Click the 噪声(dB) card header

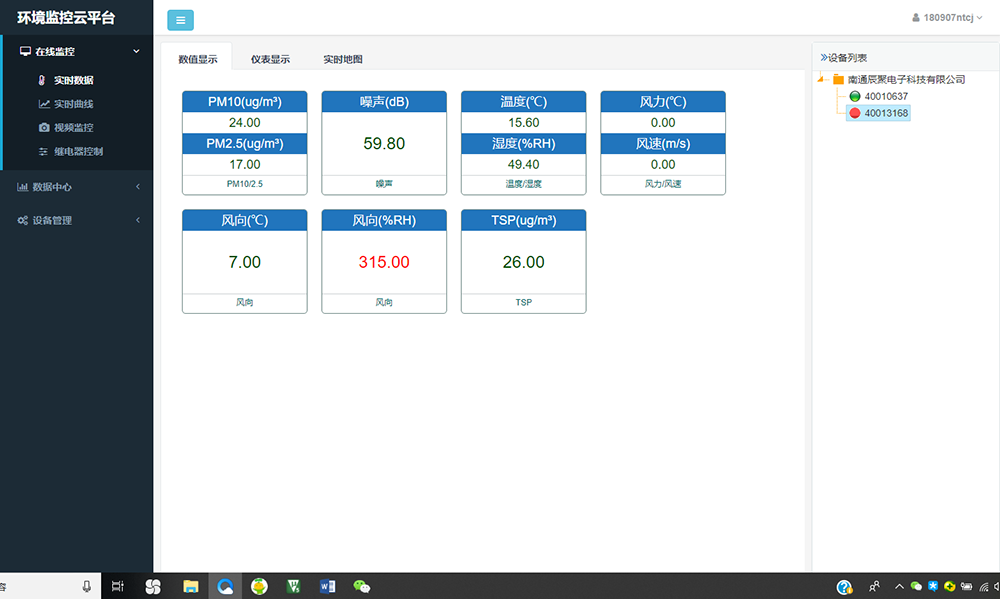coord(384,101)
